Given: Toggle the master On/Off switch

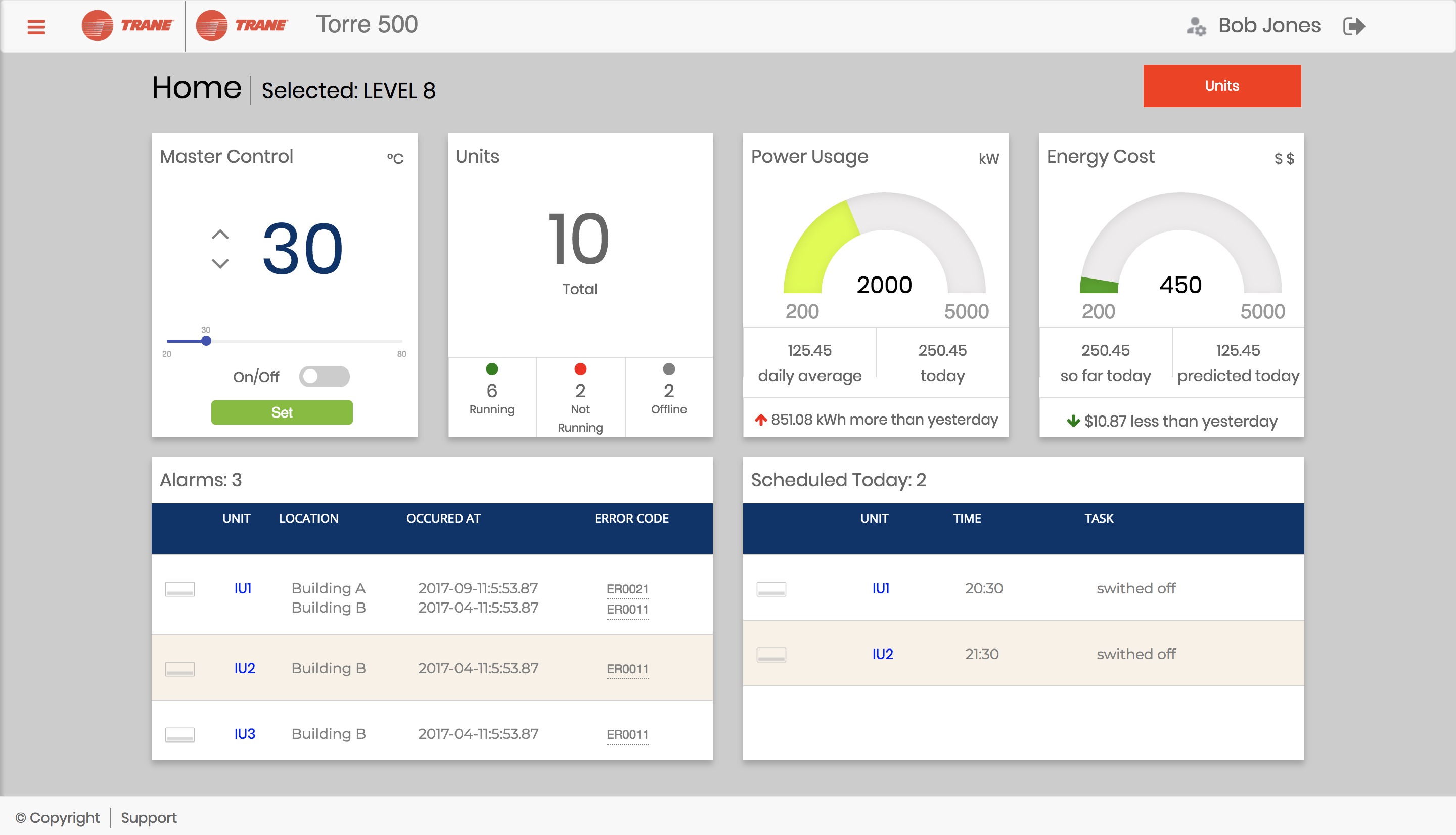Looking at the screenshot, I should coord(324,377).
